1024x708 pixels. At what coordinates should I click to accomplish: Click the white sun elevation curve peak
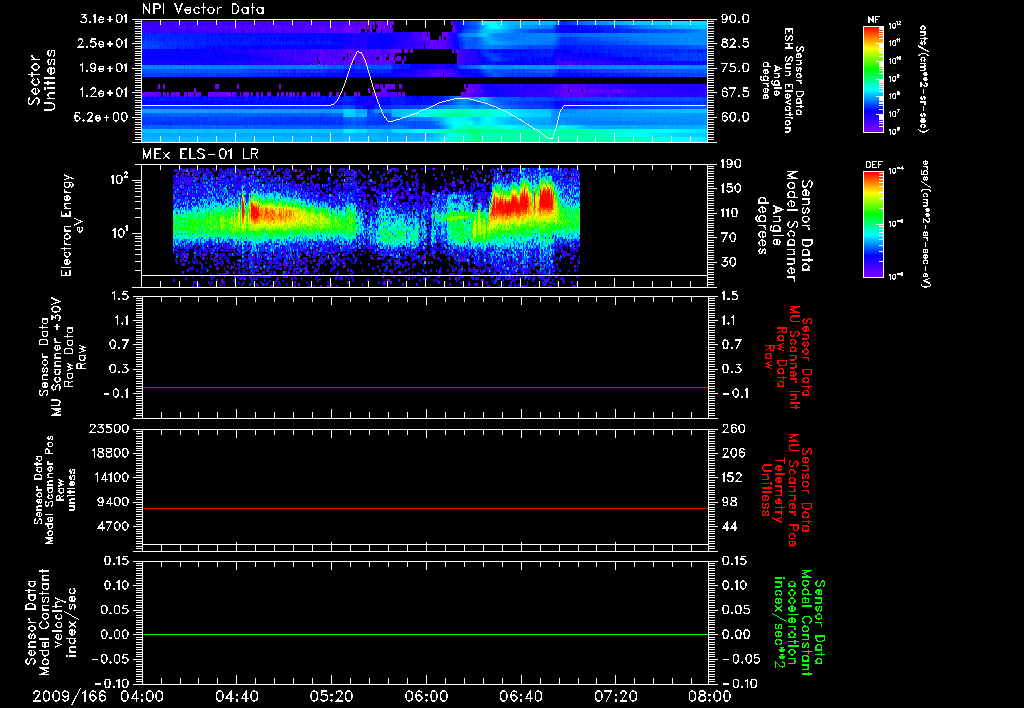358,52
